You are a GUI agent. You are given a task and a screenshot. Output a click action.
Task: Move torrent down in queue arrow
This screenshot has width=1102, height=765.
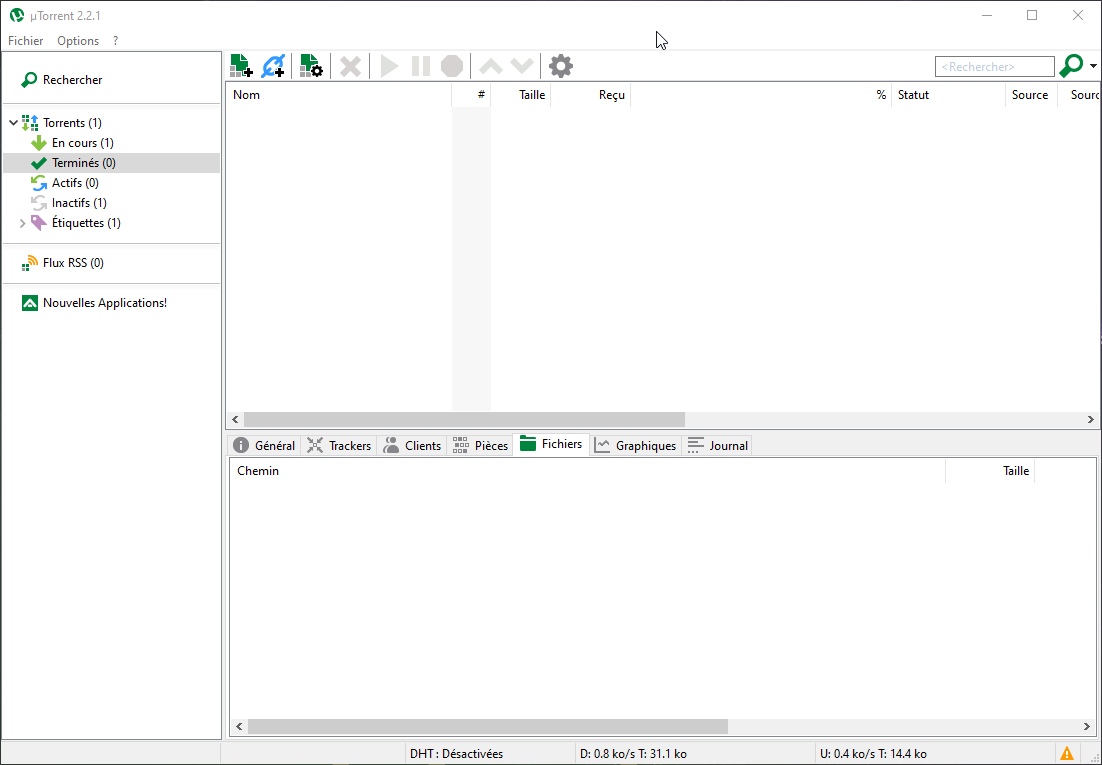click(x=522, y=66)
